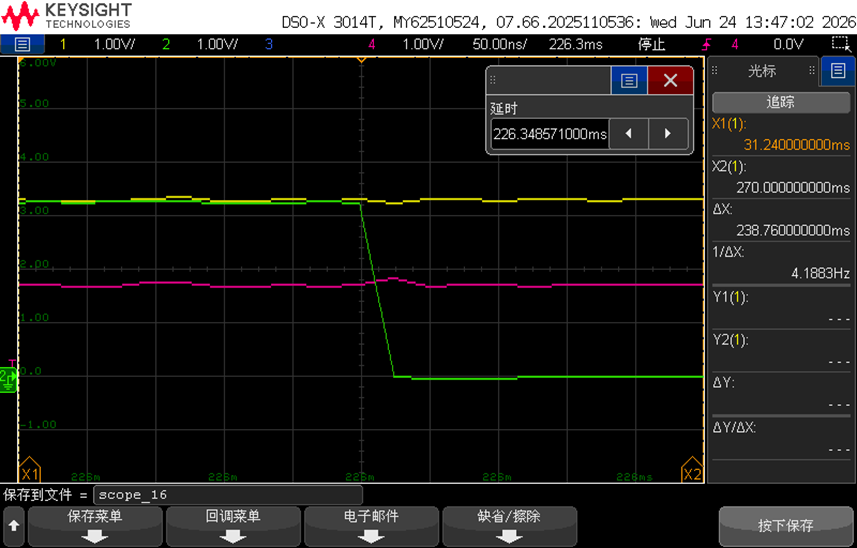Click channel 2 ground level marker
Screen dimensions: 857x548
[x=8, y=378]
